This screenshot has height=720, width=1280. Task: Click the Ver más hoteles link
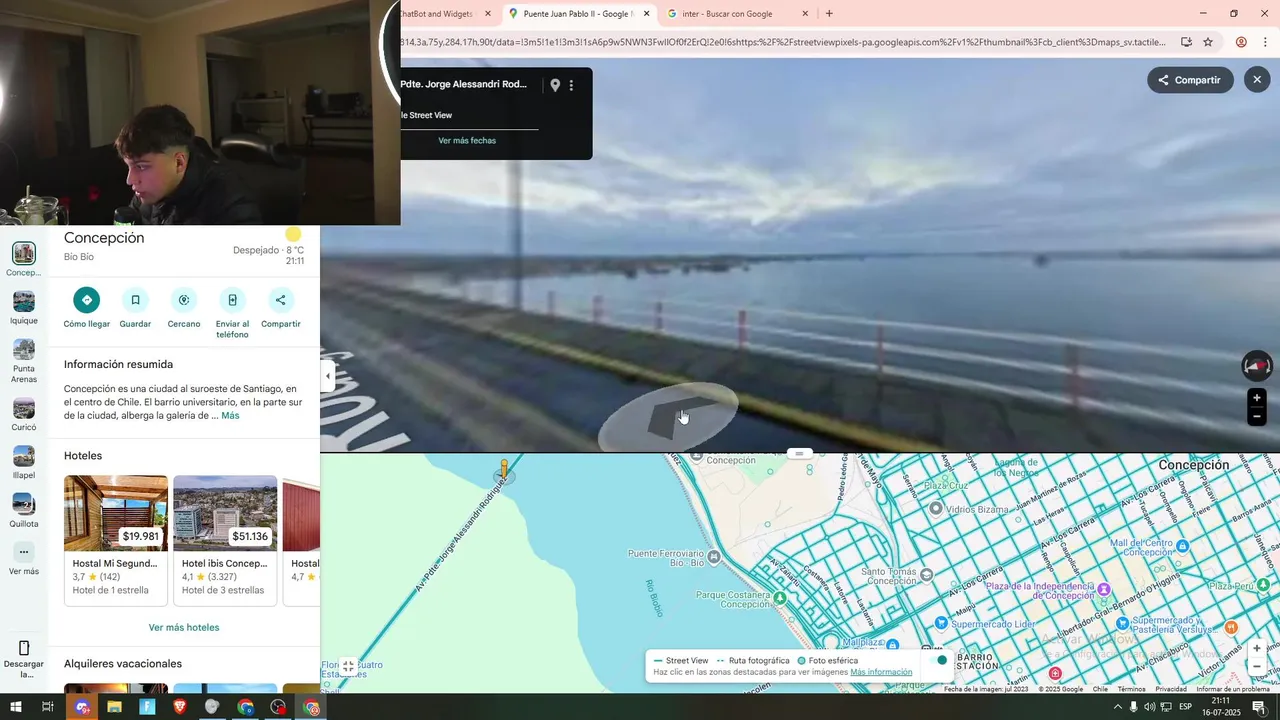[x=184, y=628]
